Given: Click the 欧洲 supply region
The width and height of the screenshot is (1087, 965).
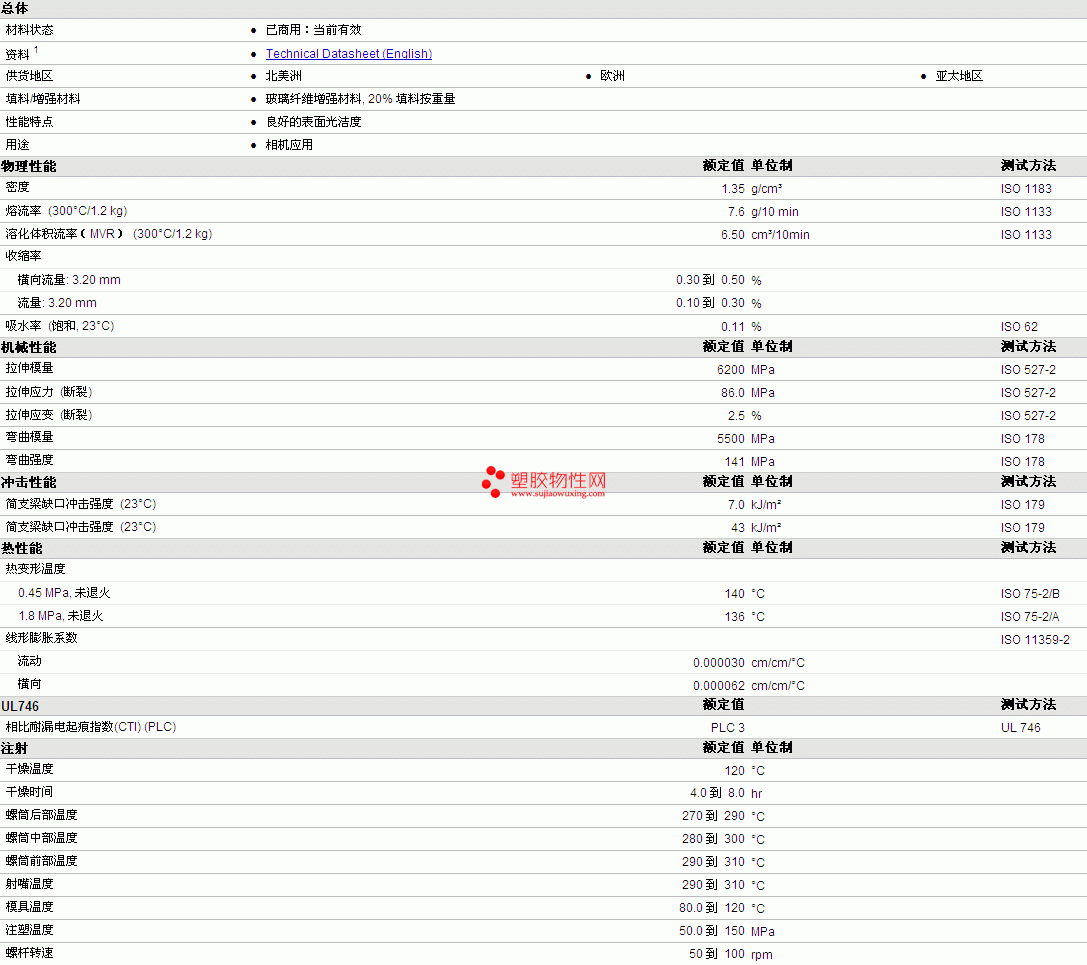Looking at the screenshot, I should click(x=612, y=76).
